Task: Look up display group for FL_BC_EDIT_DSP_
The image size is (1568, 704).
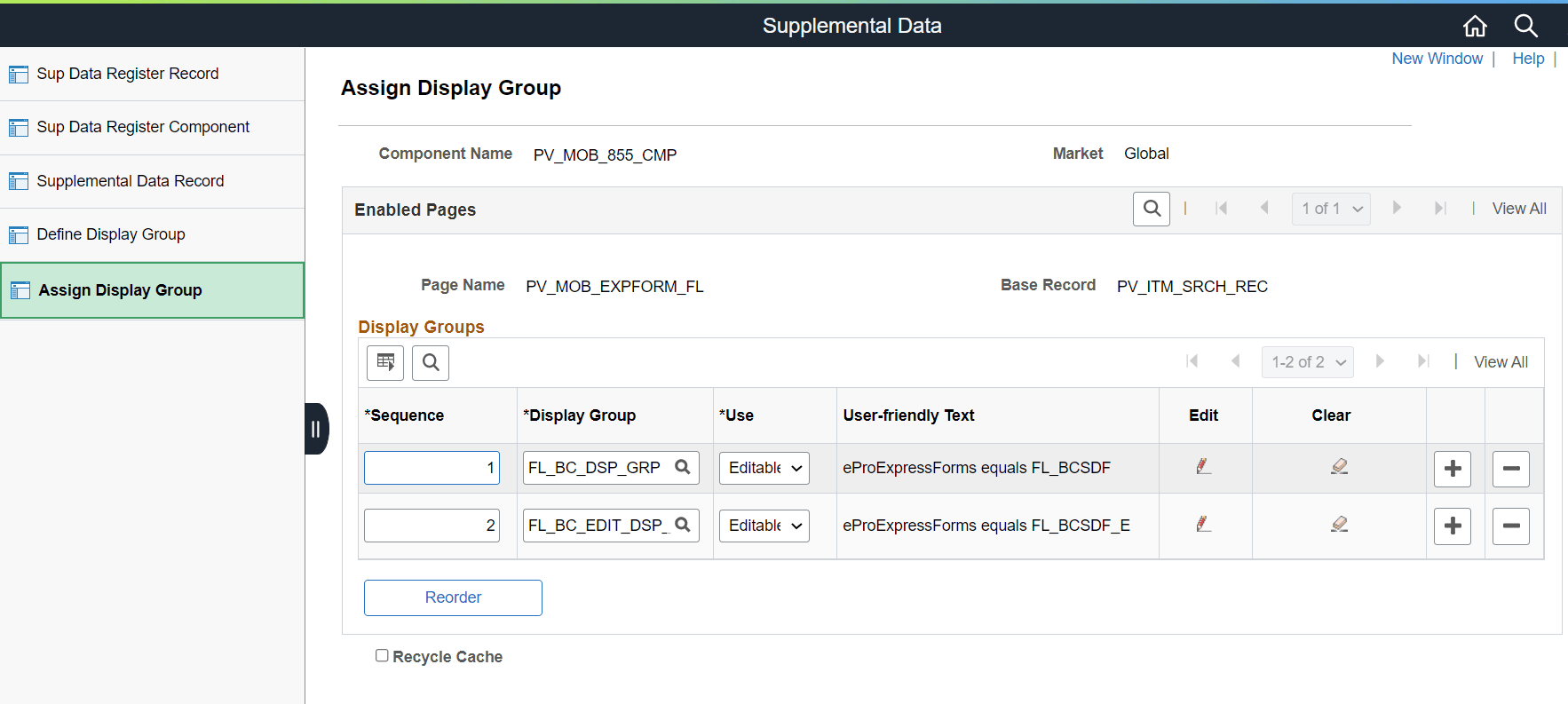Action: click(683, 525)
